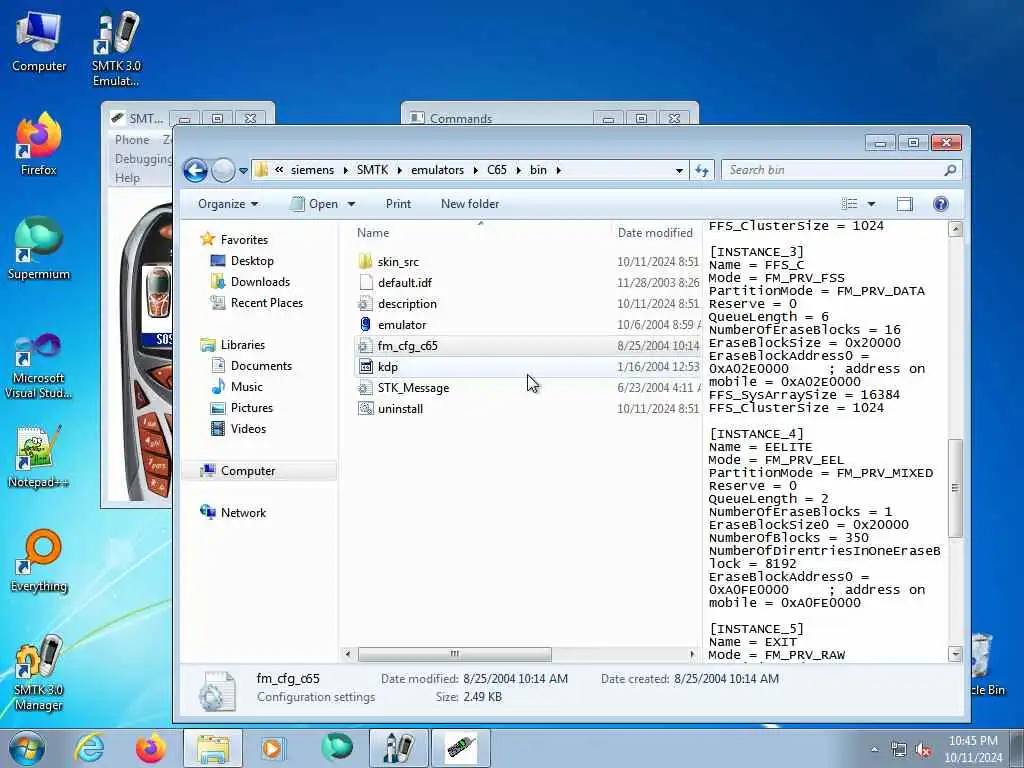Open Documents library
Viewport: 1024px width, 768px height.
[x=261, y=366]
